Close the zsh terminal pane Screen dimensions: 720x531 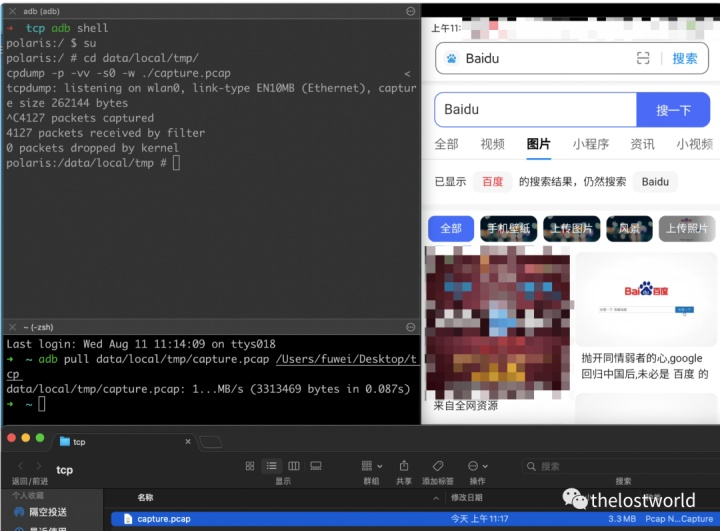pyautogui.click(x=12, y=327)
